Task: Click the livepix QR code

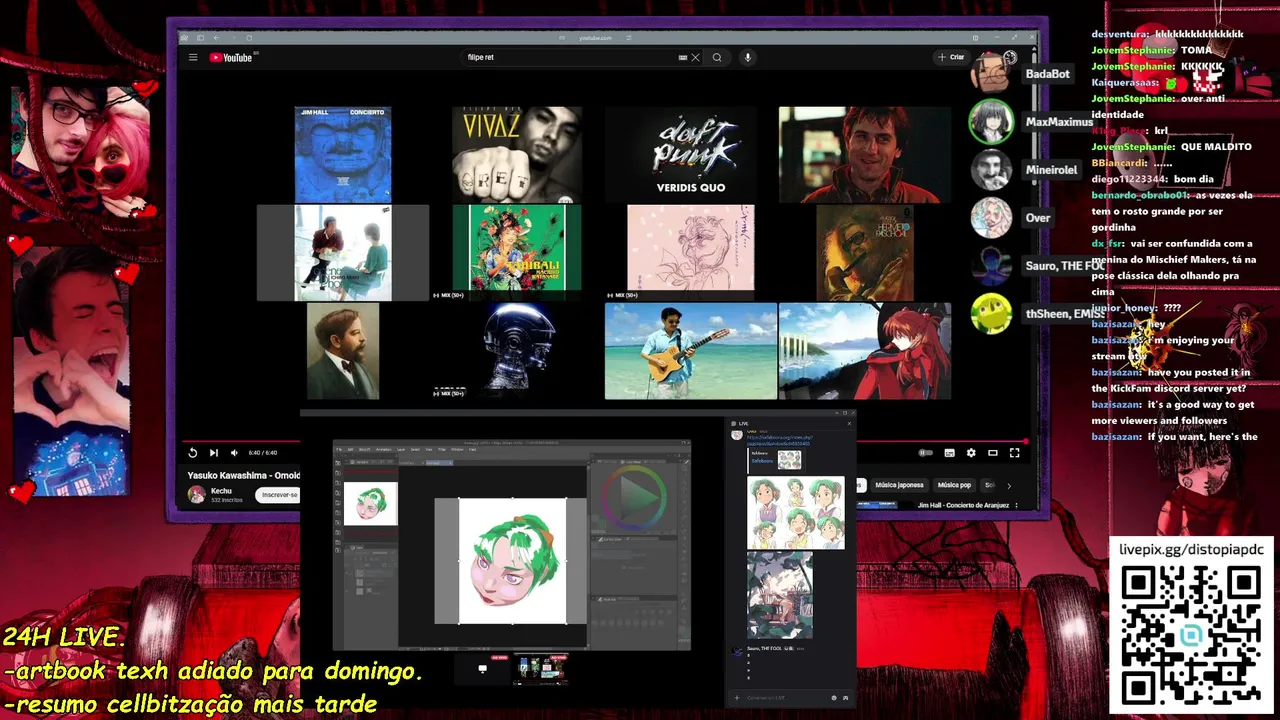Action: click(x=1191, y=635)
